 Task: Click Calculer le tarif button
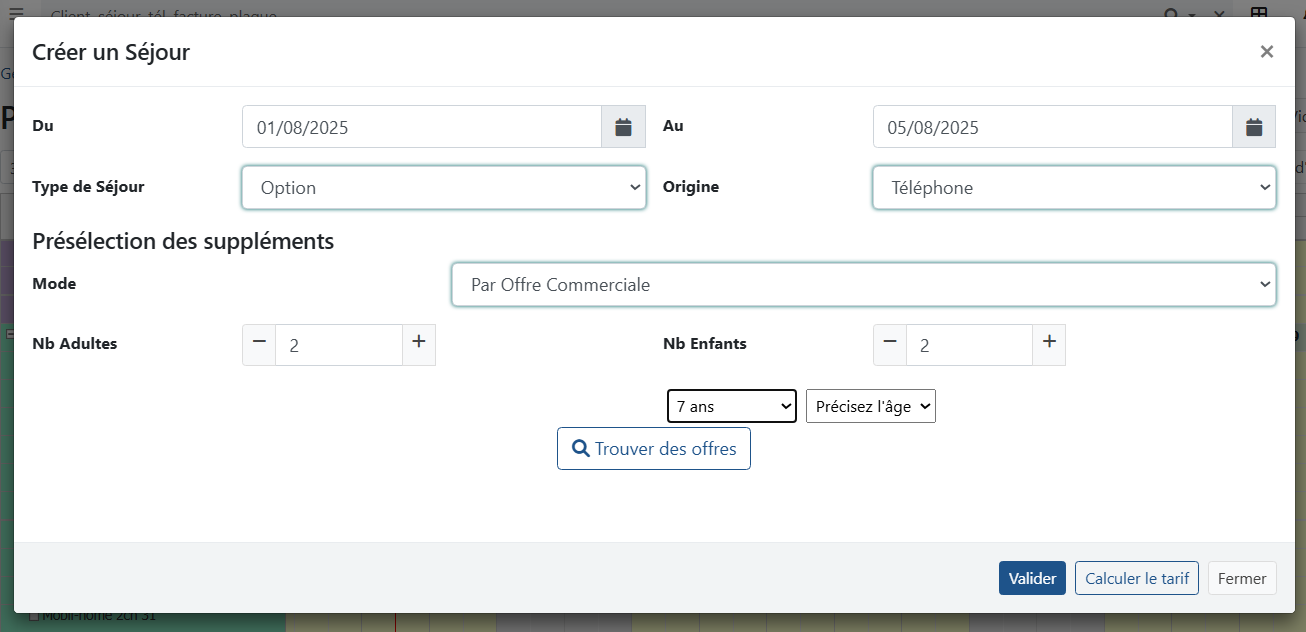[x=1136, y=578]
